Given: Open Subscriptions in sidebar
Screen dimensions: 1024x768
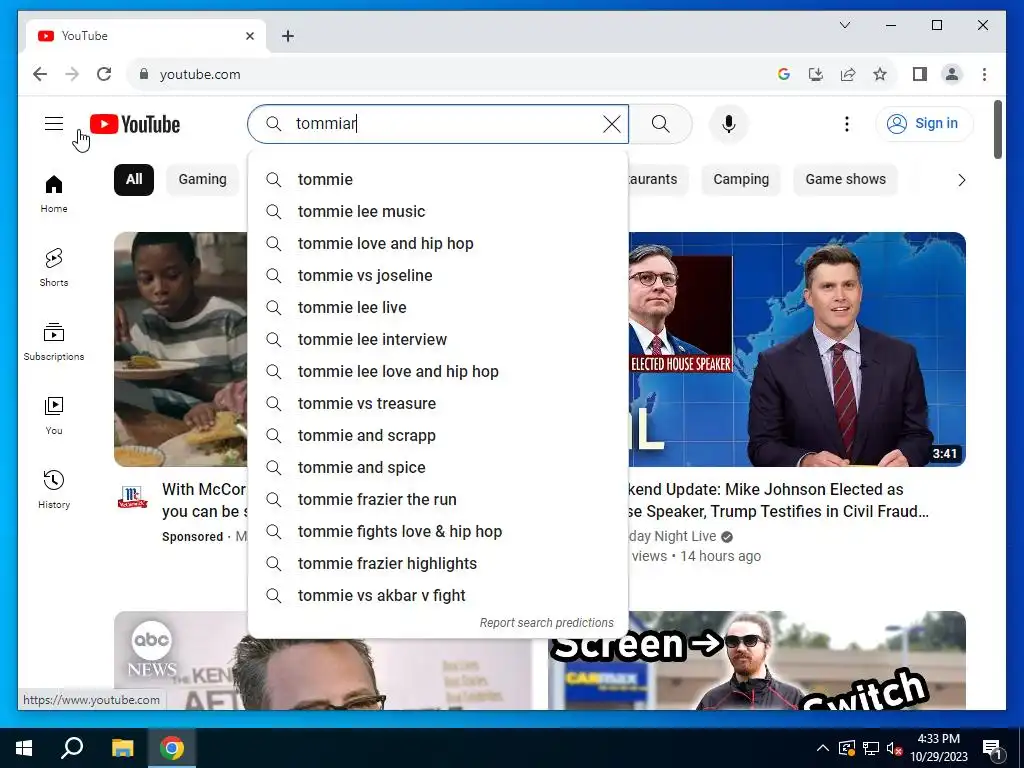Looking at the screenshot, I should 54,342.
